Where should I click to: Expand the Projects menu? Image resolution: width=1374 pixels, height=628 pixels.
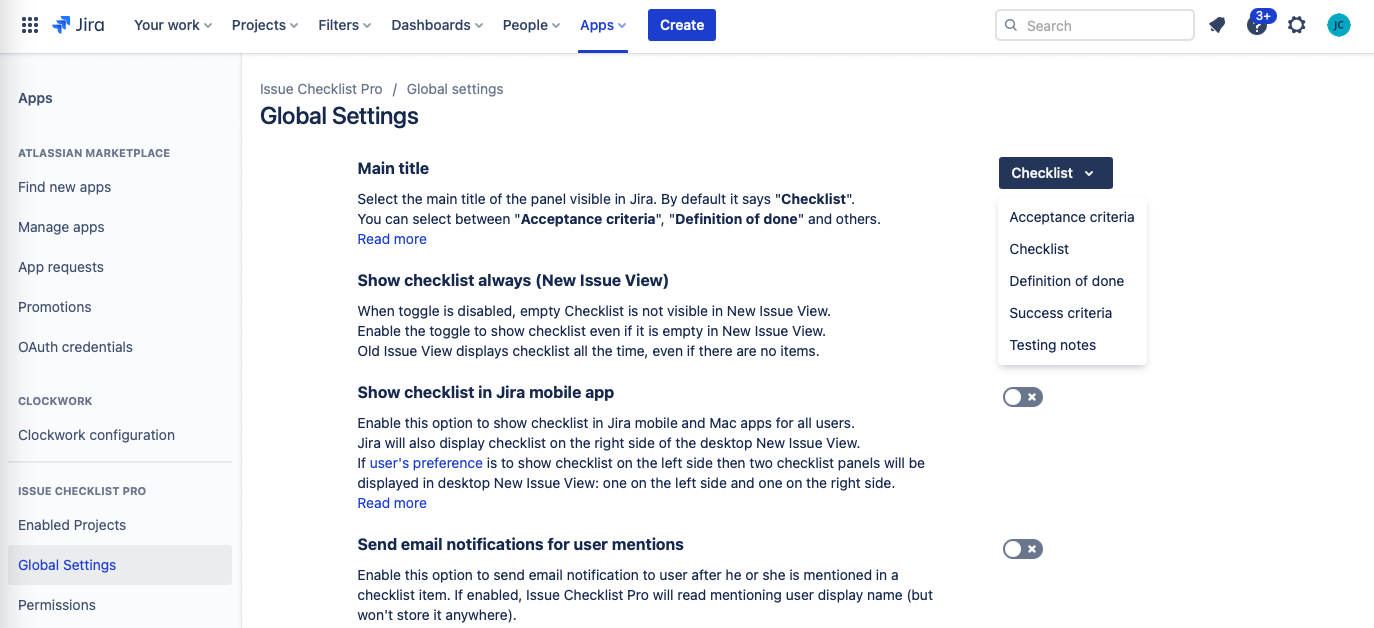(265, 25)
